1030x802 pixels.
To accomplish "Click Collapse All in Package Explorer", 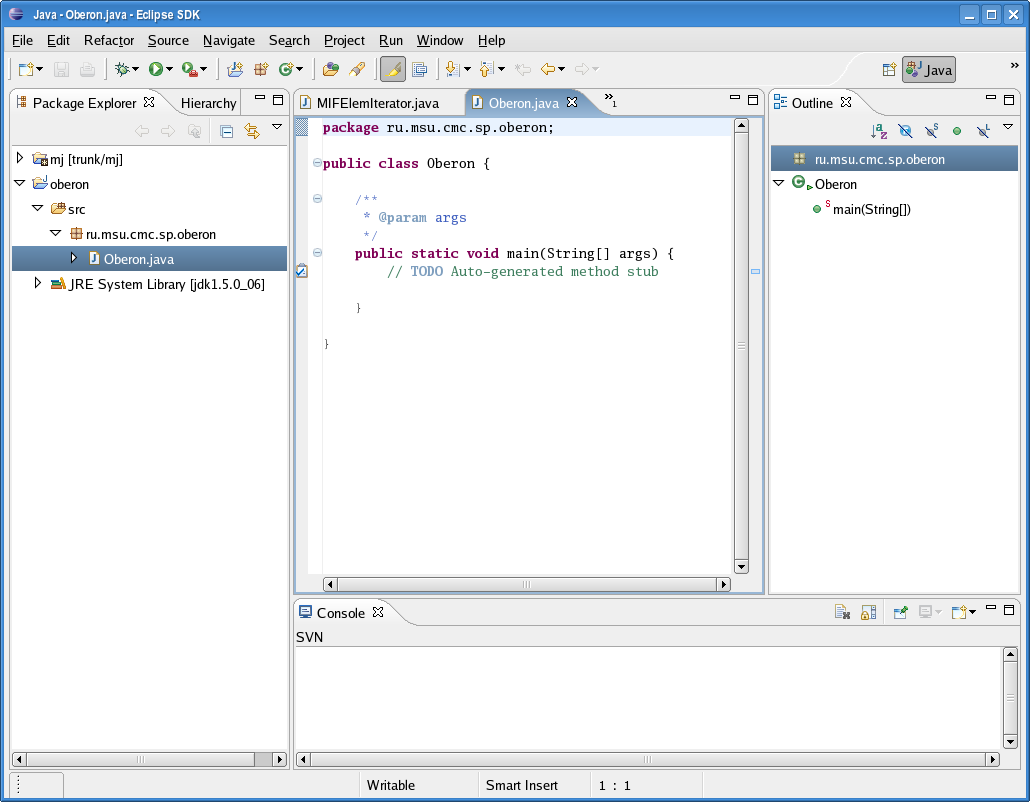I will [x=227, y=131].
